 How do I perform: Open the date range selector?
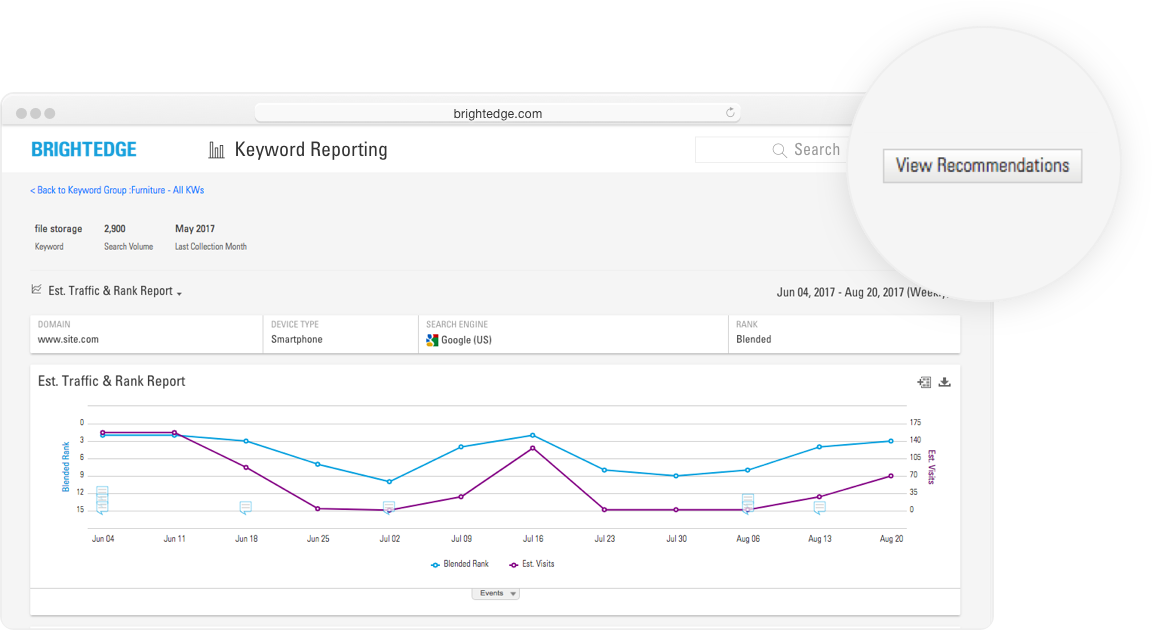coord(858,293)
